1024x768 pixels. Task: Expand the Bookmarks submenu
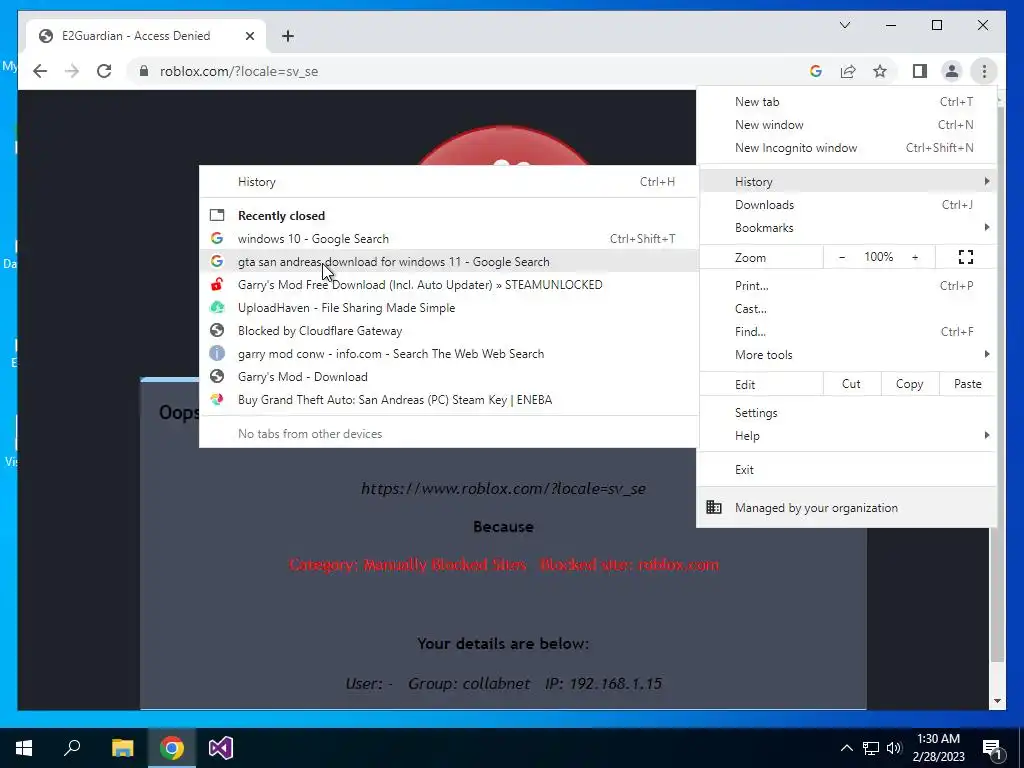847,228
